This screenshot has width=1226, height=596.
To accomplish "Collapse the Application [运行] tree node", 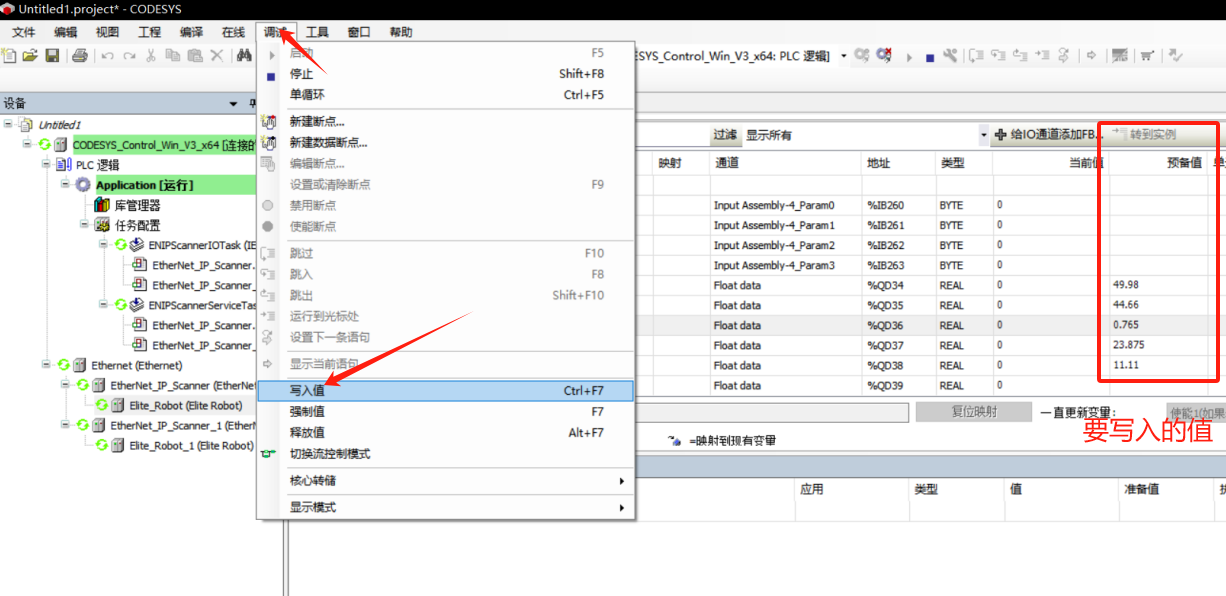I will tap(65, 185).
